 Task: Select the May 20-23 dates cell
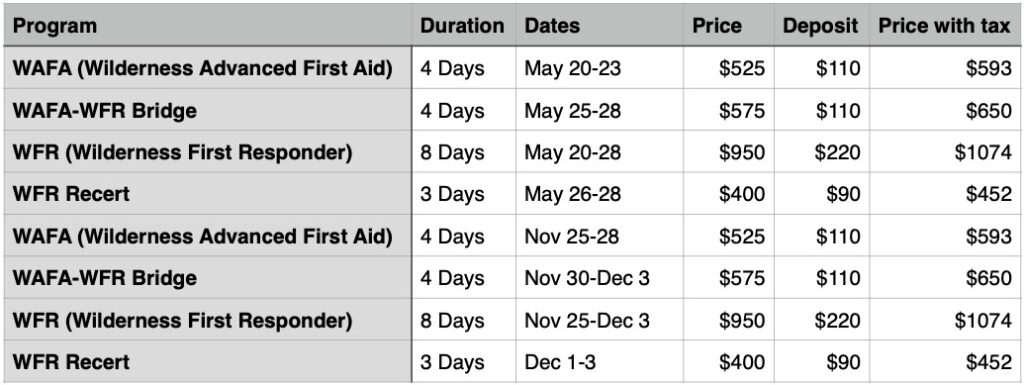point(599,68)
